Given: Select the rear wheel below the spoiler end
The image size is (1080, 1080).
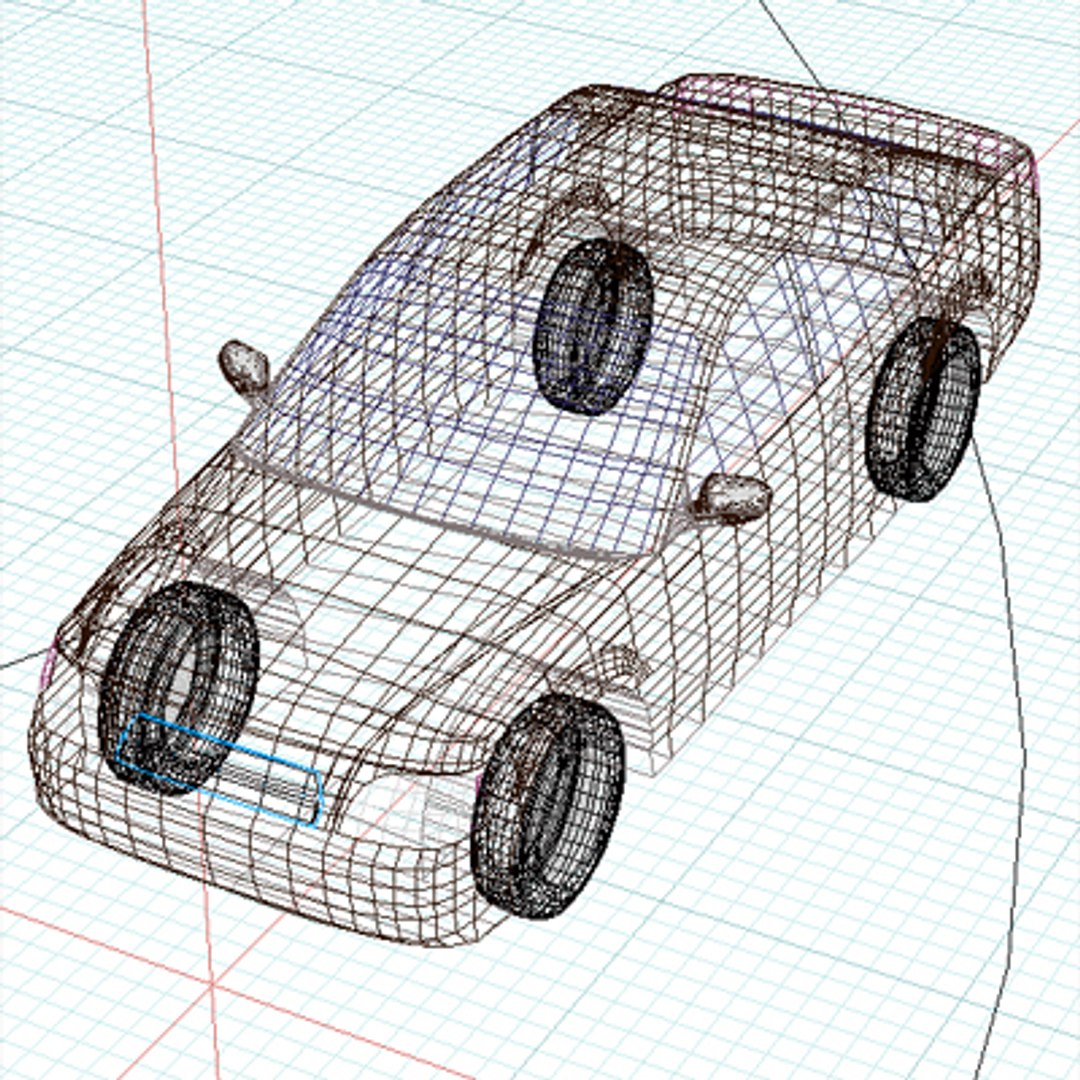Looking at the screenshot, I should tap(923, 409).
